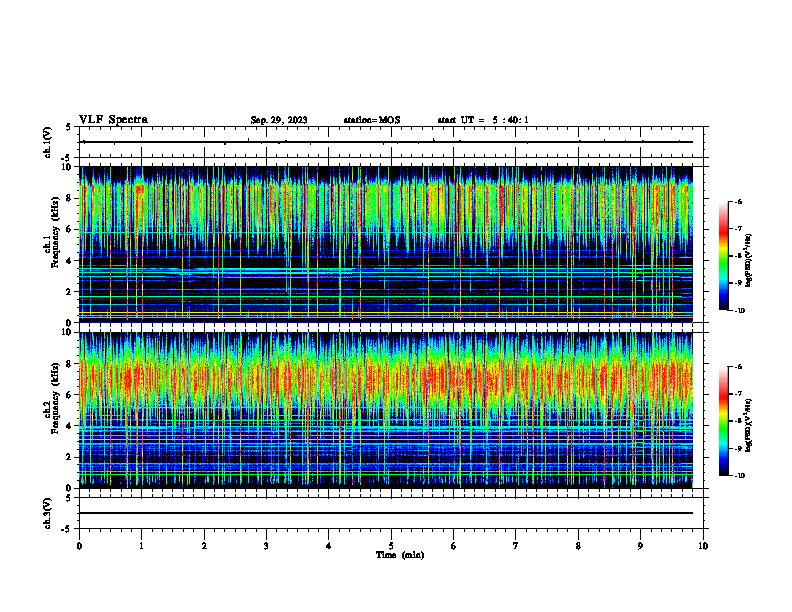Click the time axis tick label "10"
This screenshot has height=612, width=792.
click(x=703, y=546)
